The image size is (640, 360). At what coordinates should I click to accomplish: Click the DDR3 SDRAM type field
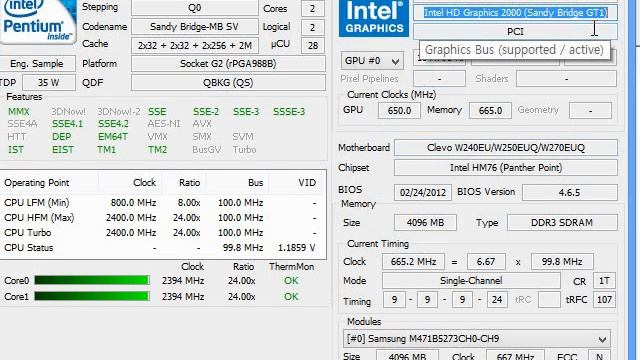click(562, 222)
